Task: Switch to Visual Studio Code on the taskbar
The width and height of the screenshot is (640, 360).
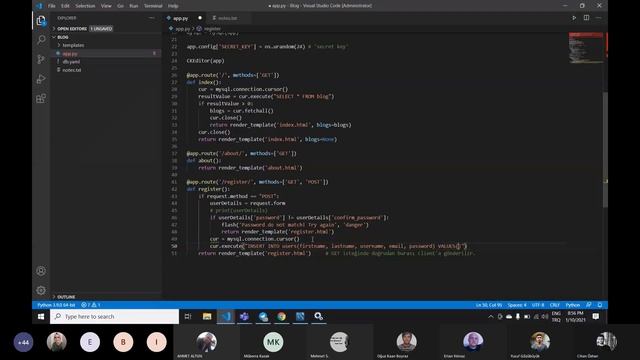Action: pyautogui.click(x=226, y=316)
